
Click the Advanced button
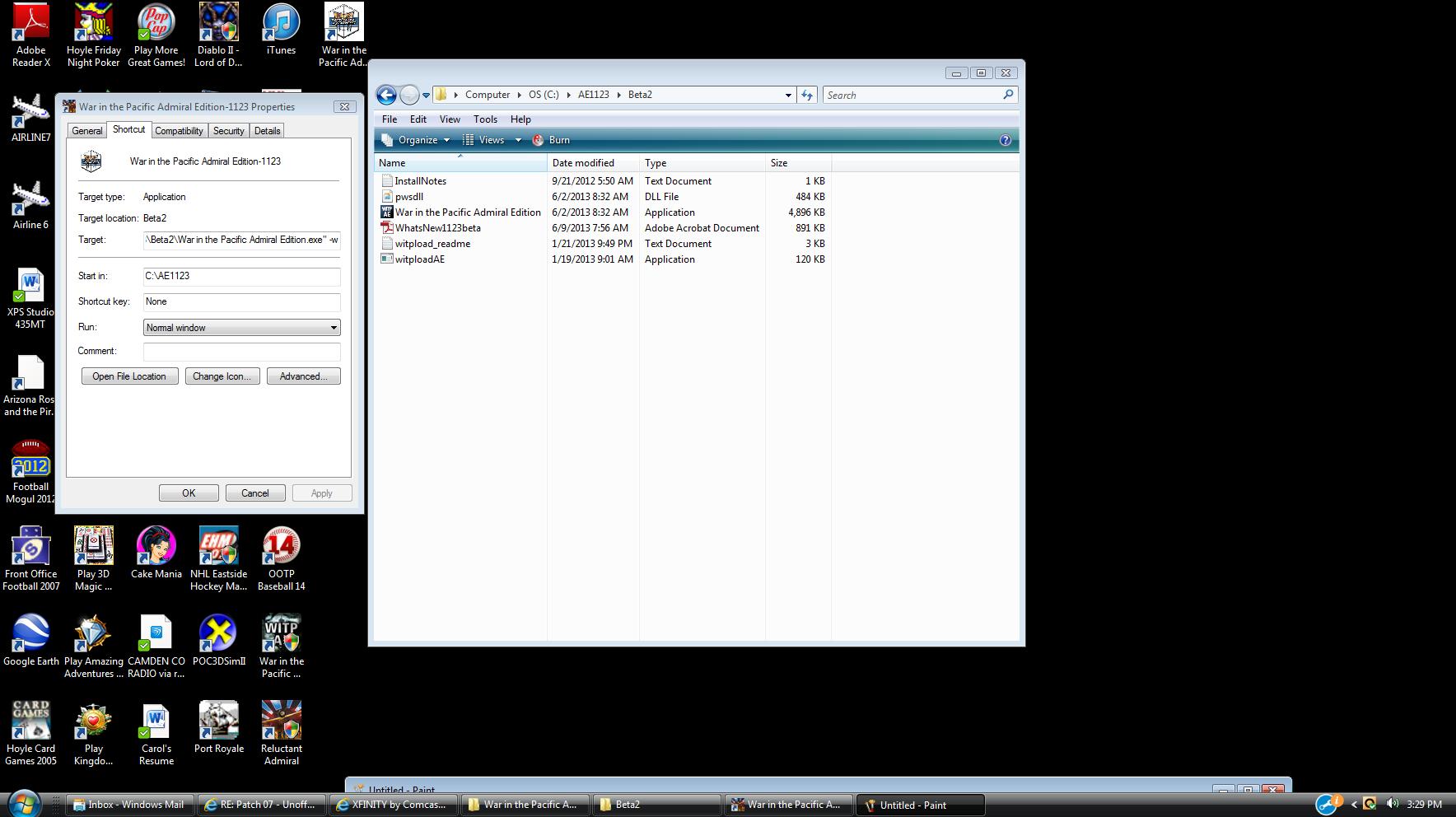(x=303, y=376)
